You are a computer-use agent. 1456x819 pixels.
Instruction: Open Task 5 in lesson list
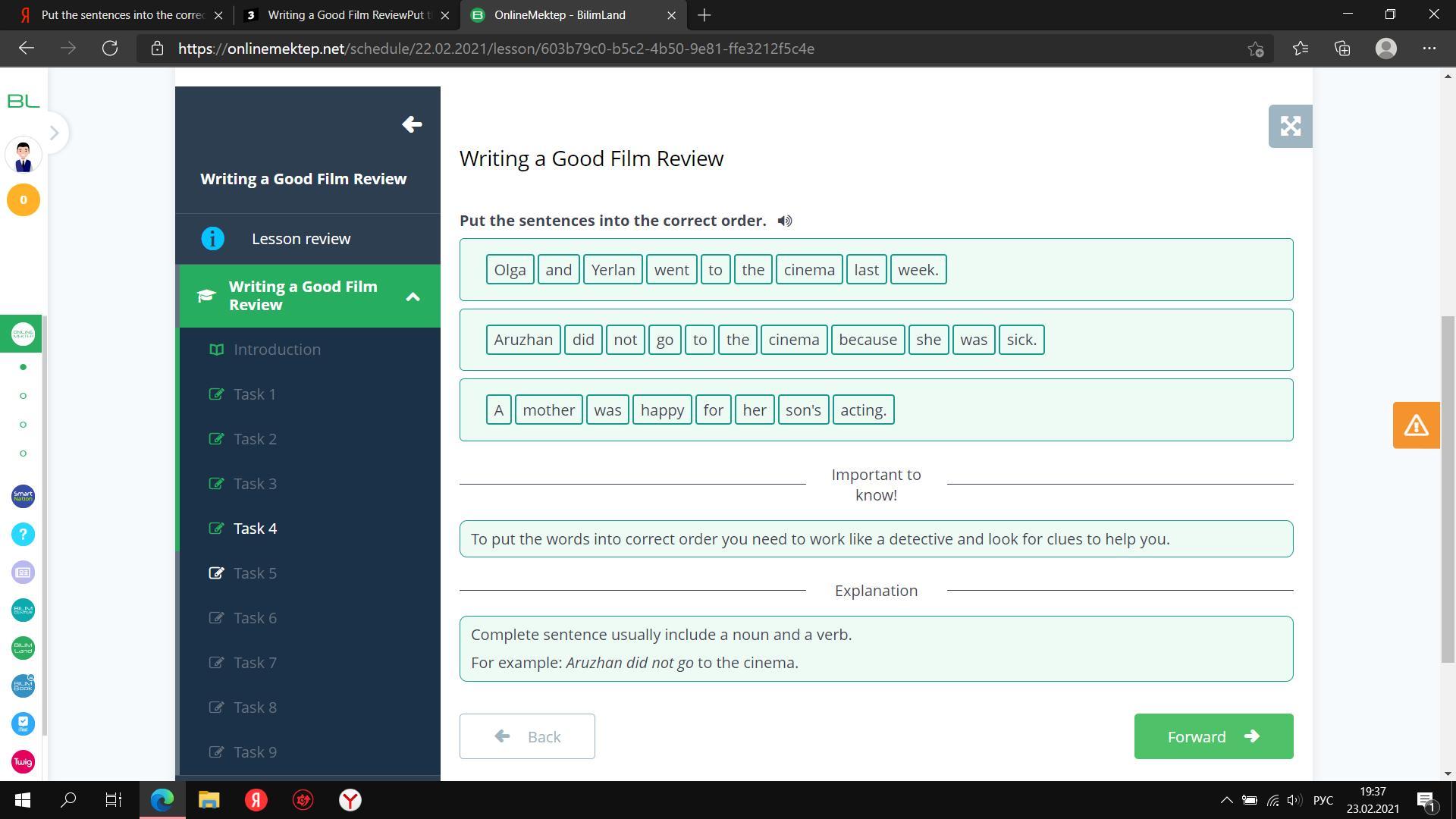pos(255,573)
